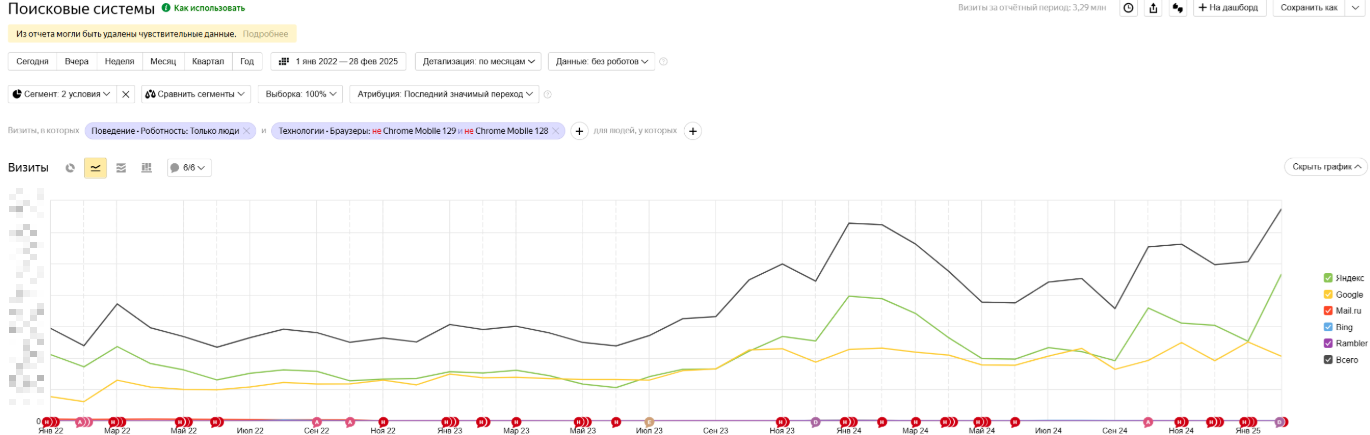Select the 'Неделя' period tab
The width and height of the screenshot is (1370, 435).
(120, 61)
